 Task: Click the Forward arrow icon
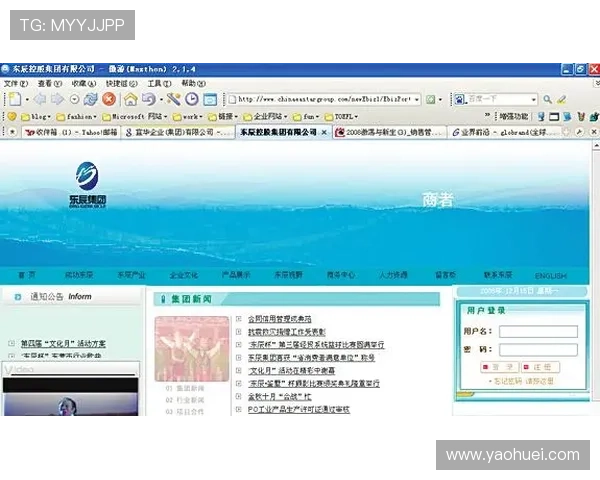click(x=57, y=100)
